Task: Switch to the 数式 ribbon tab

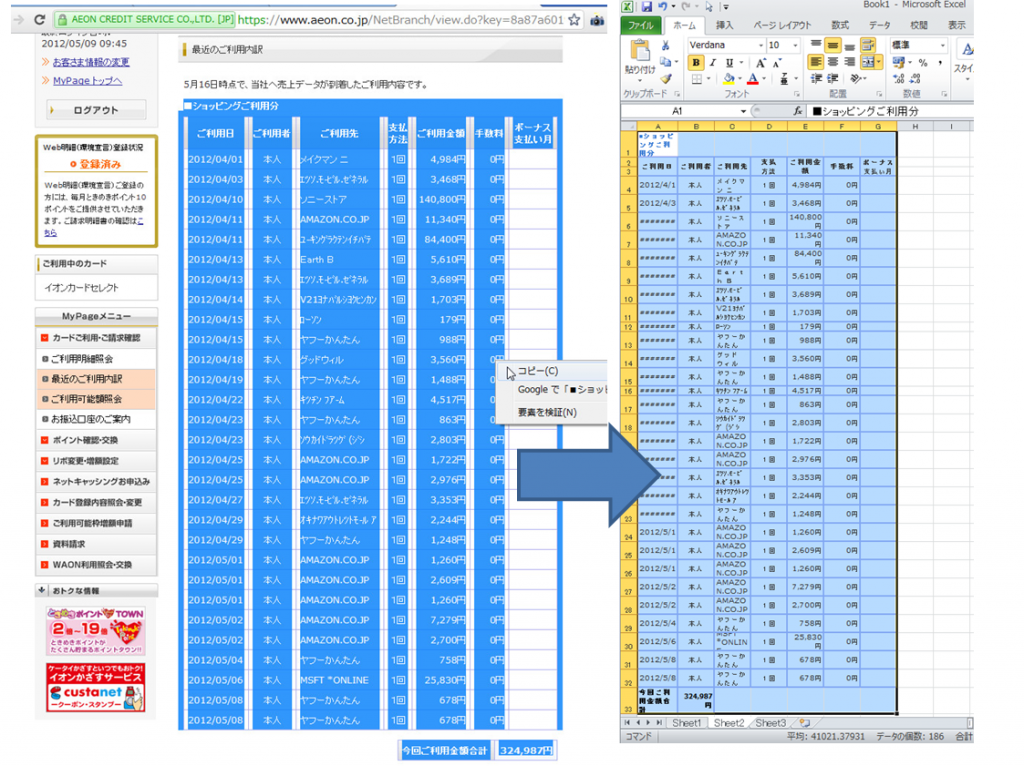Action: pyautogui.click(x=840, y=25)
